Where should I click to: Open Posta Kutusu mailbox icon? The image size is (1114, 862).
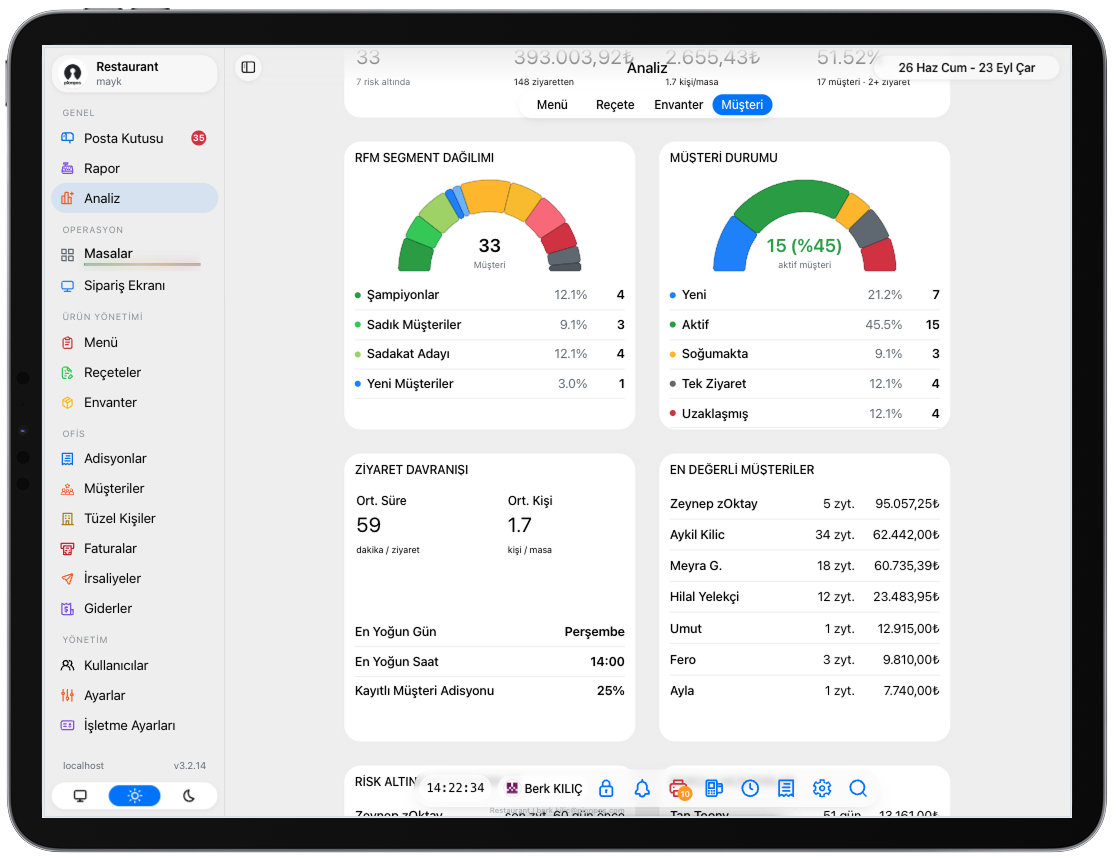[67, 138]
